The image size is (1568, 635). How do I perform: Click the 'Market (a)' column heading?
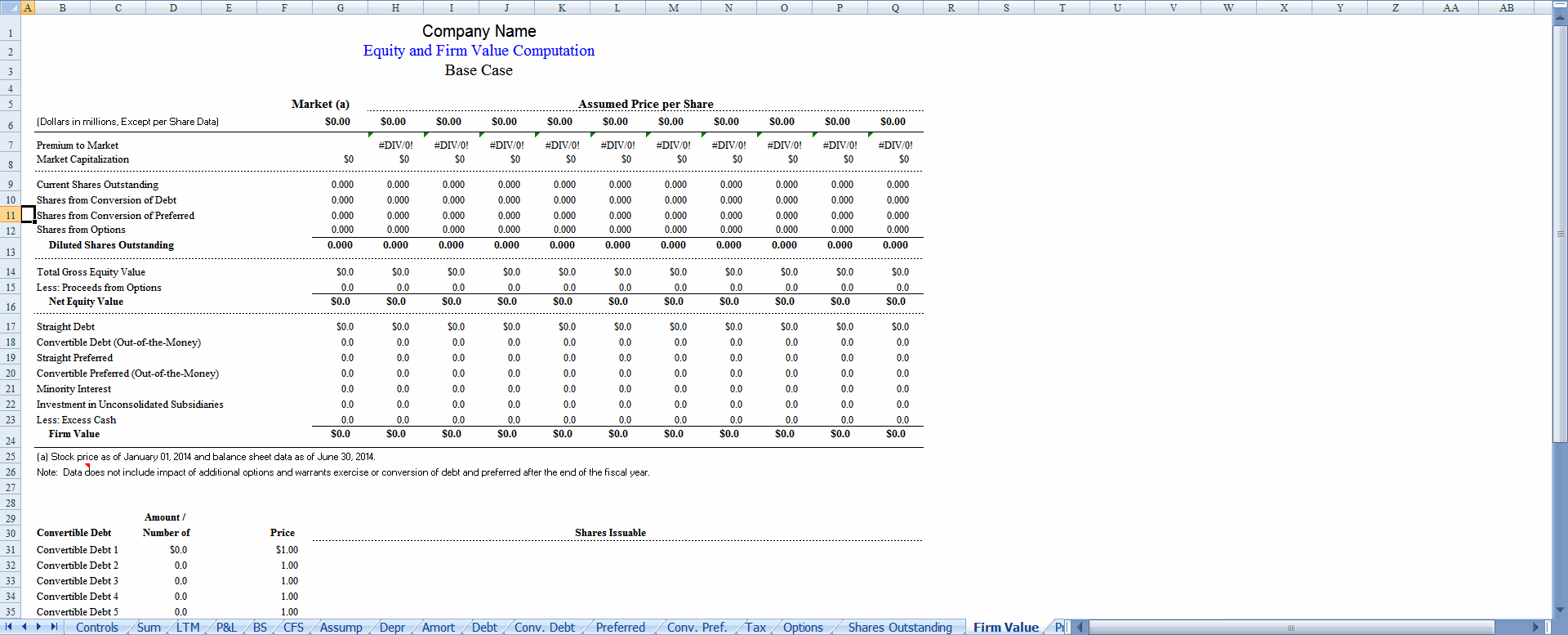point(320,104)
